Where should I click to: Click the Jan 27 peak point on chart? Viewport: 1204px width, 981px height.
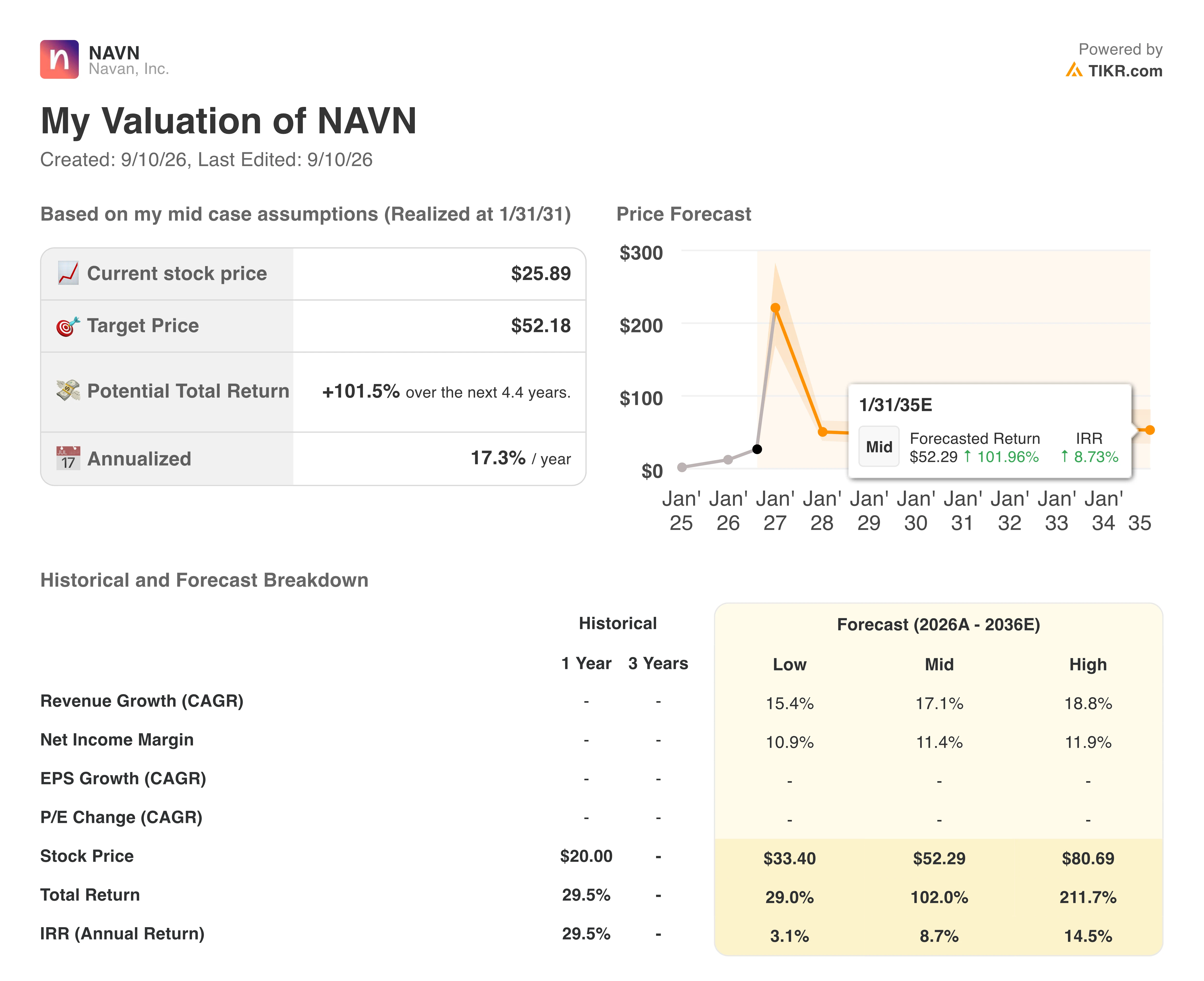click(775, 308)
